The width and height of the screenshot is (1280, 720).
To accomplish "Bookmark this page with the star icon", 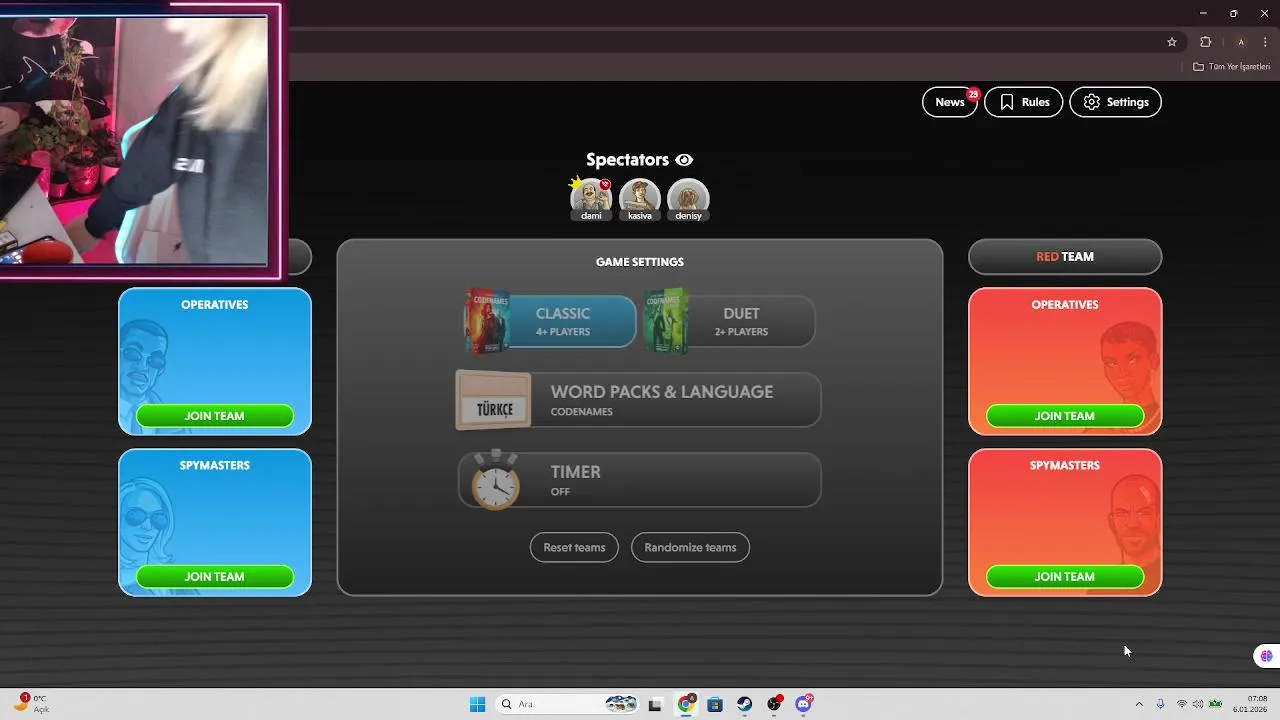I will click(1172, 42).
